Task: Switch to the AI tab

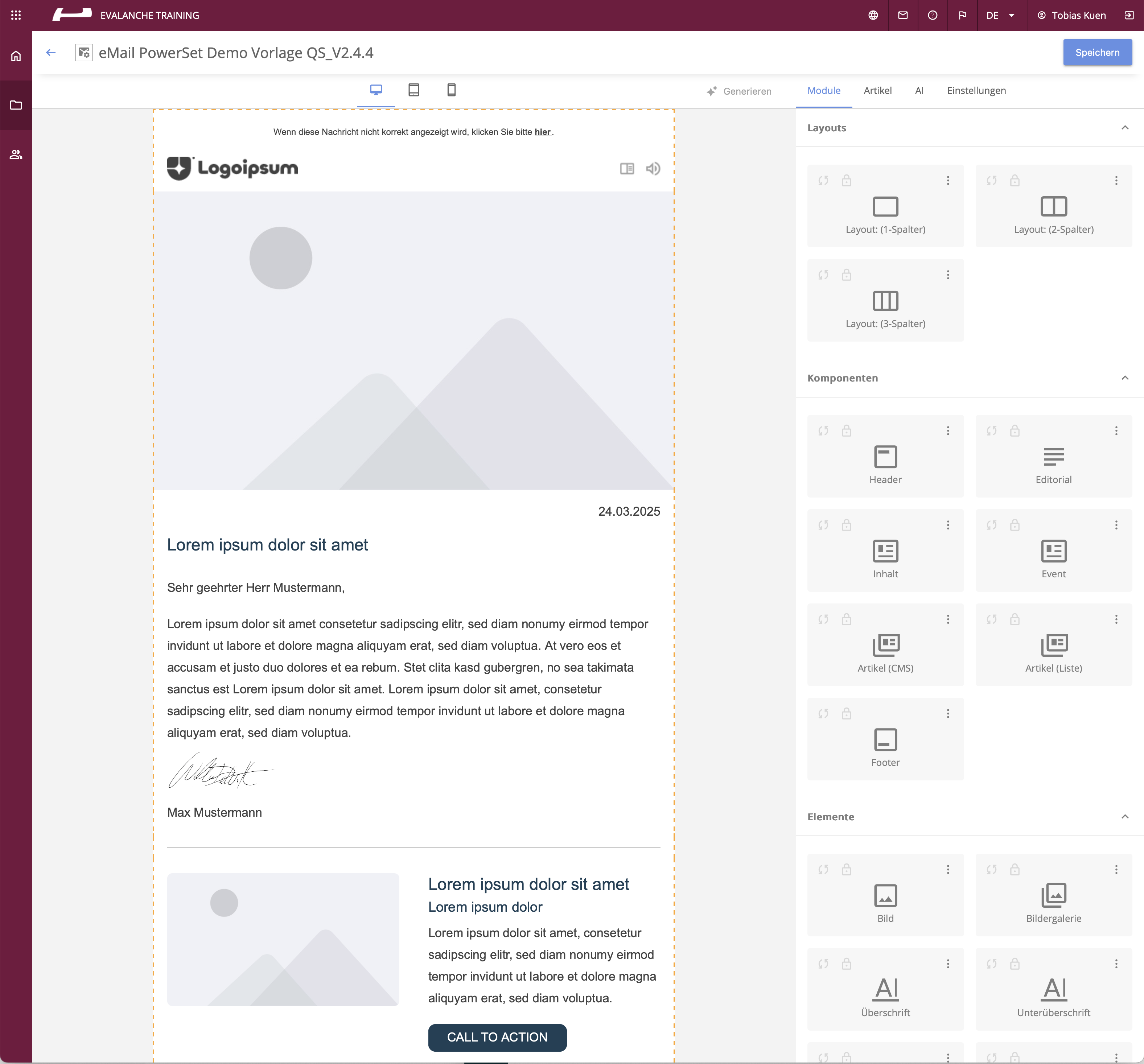Action: point(919,91)
